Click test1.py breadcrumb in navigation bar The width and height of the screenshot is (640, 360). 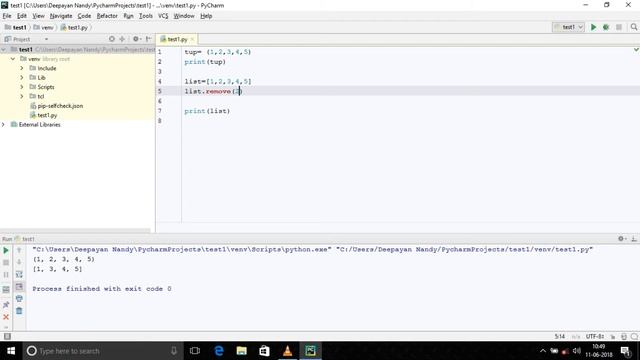[74, 27]
